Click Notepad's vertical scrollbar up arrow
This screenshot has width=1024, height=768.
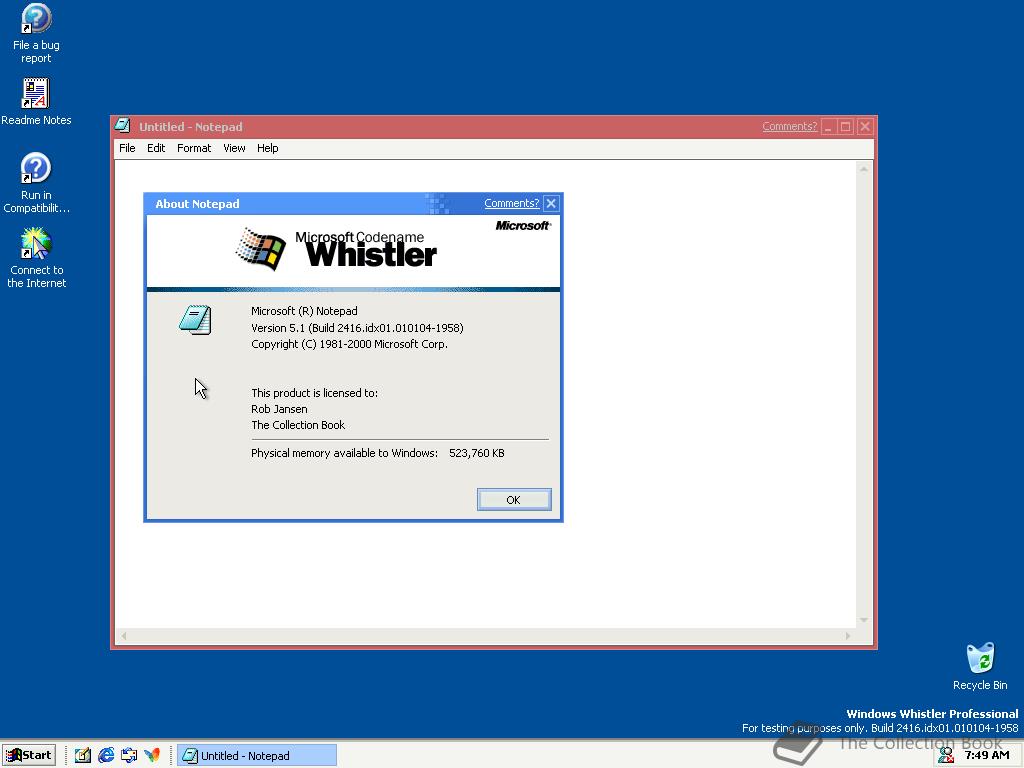[864, 168]
